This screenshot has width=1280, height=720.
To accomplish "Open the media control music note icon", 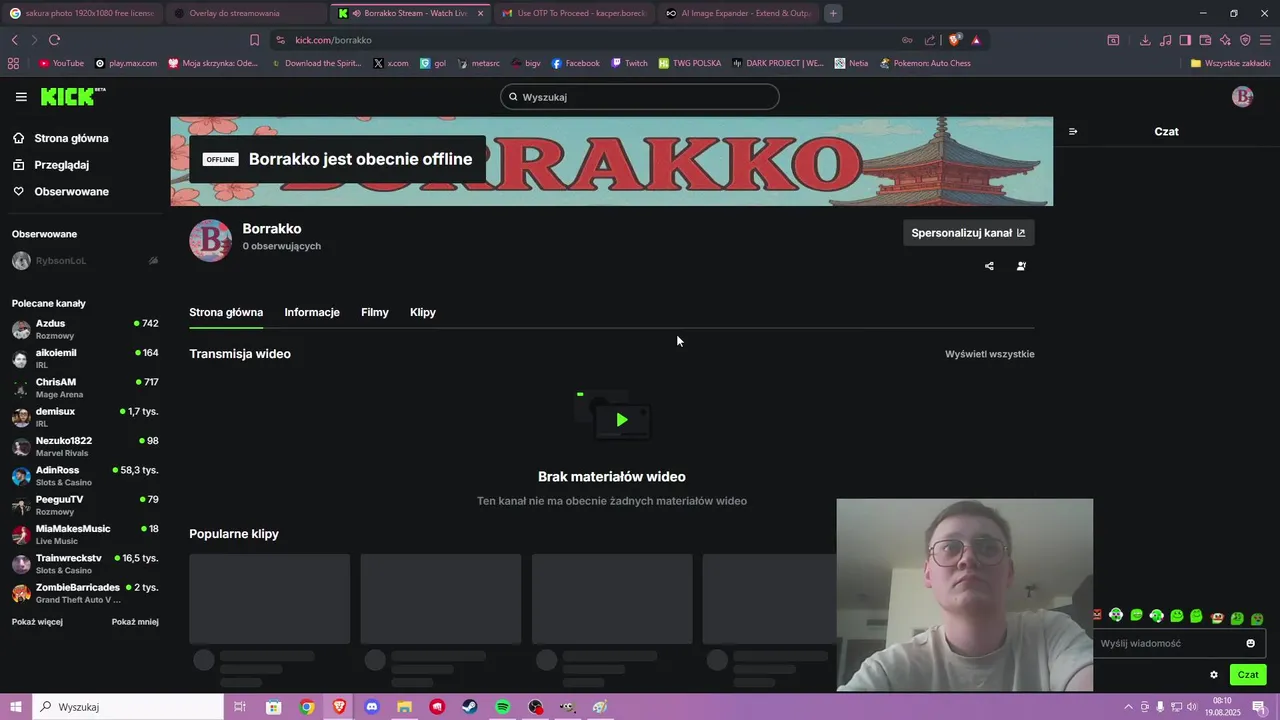I will point(1165,40).
